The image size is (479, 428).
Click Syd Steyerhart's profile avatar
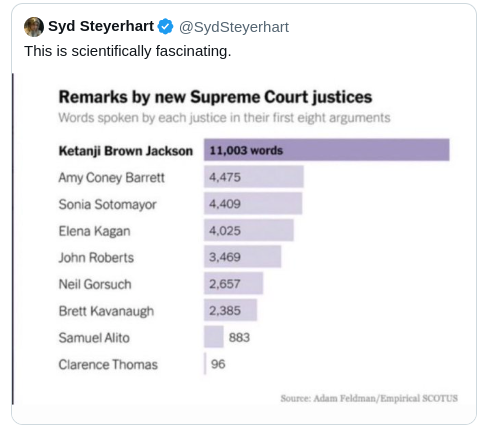[34, 27]
